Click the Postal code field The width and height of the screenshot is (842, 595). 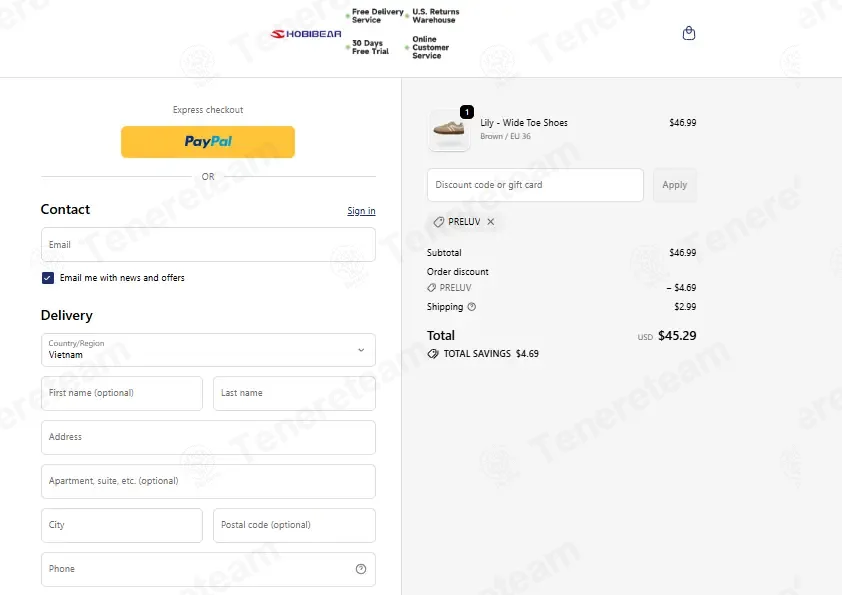coord(294,525)
